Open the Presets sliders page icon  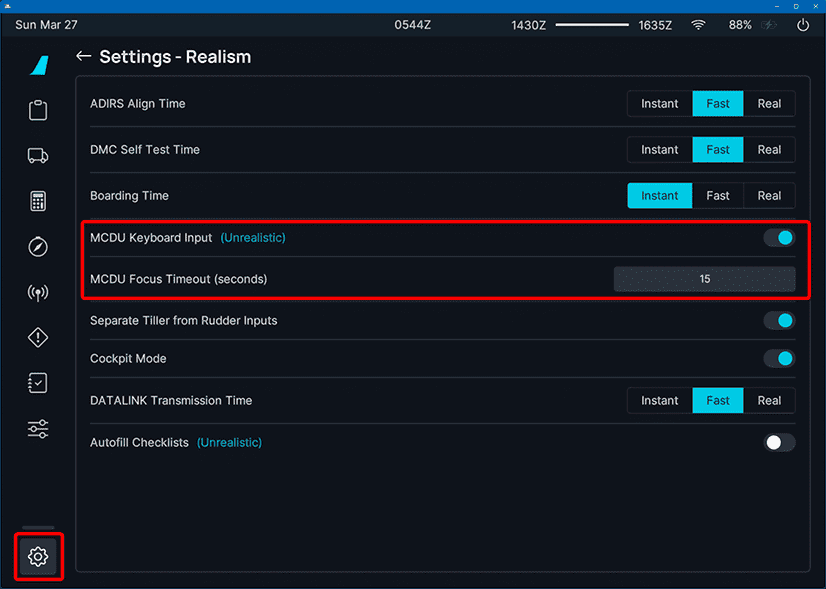(38, 429)
